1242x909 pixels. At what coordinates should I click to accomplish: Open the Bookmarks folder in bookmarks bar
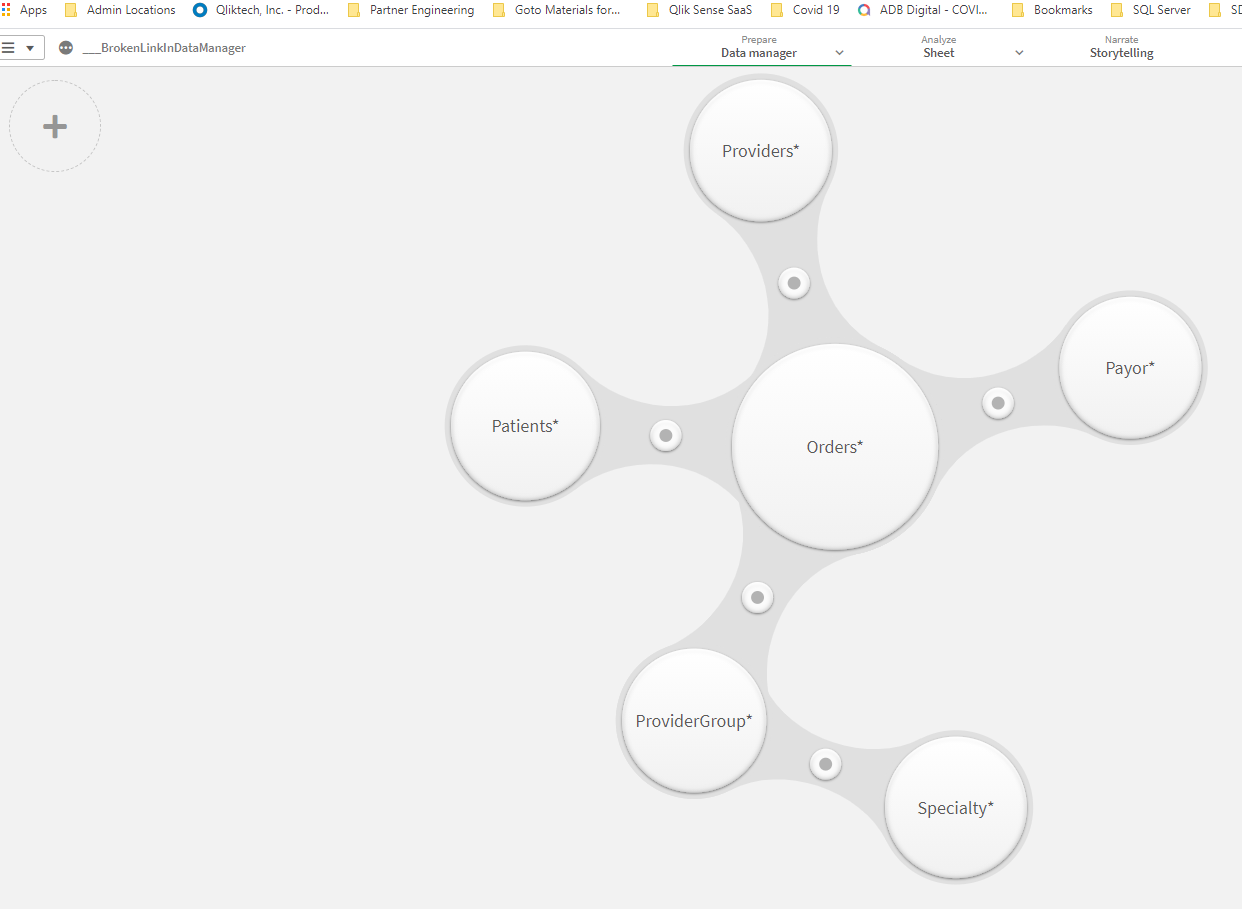(1052, 10)
